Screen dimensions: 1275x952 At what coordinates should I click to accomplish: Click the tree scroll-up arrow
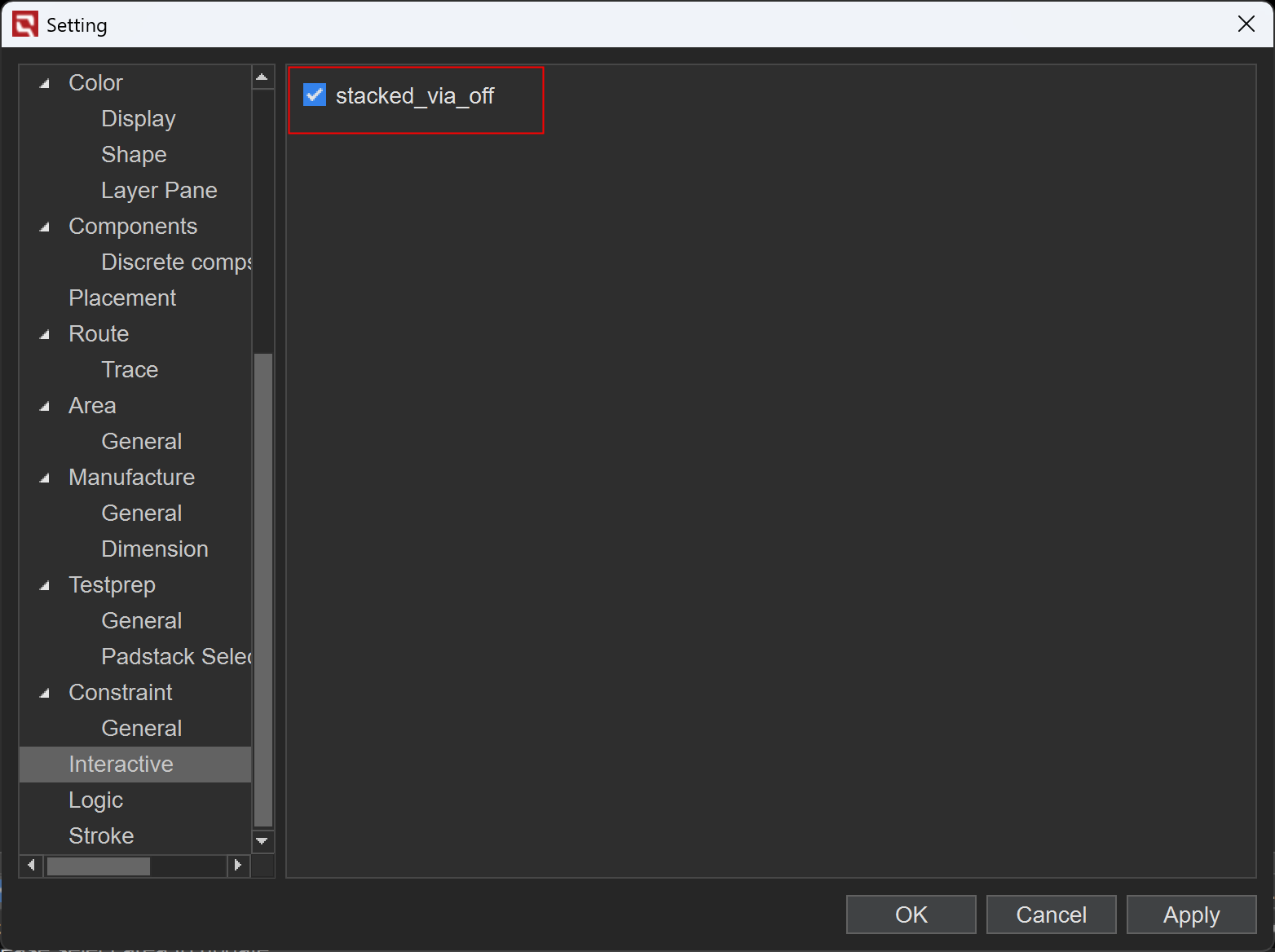[262, 77]
